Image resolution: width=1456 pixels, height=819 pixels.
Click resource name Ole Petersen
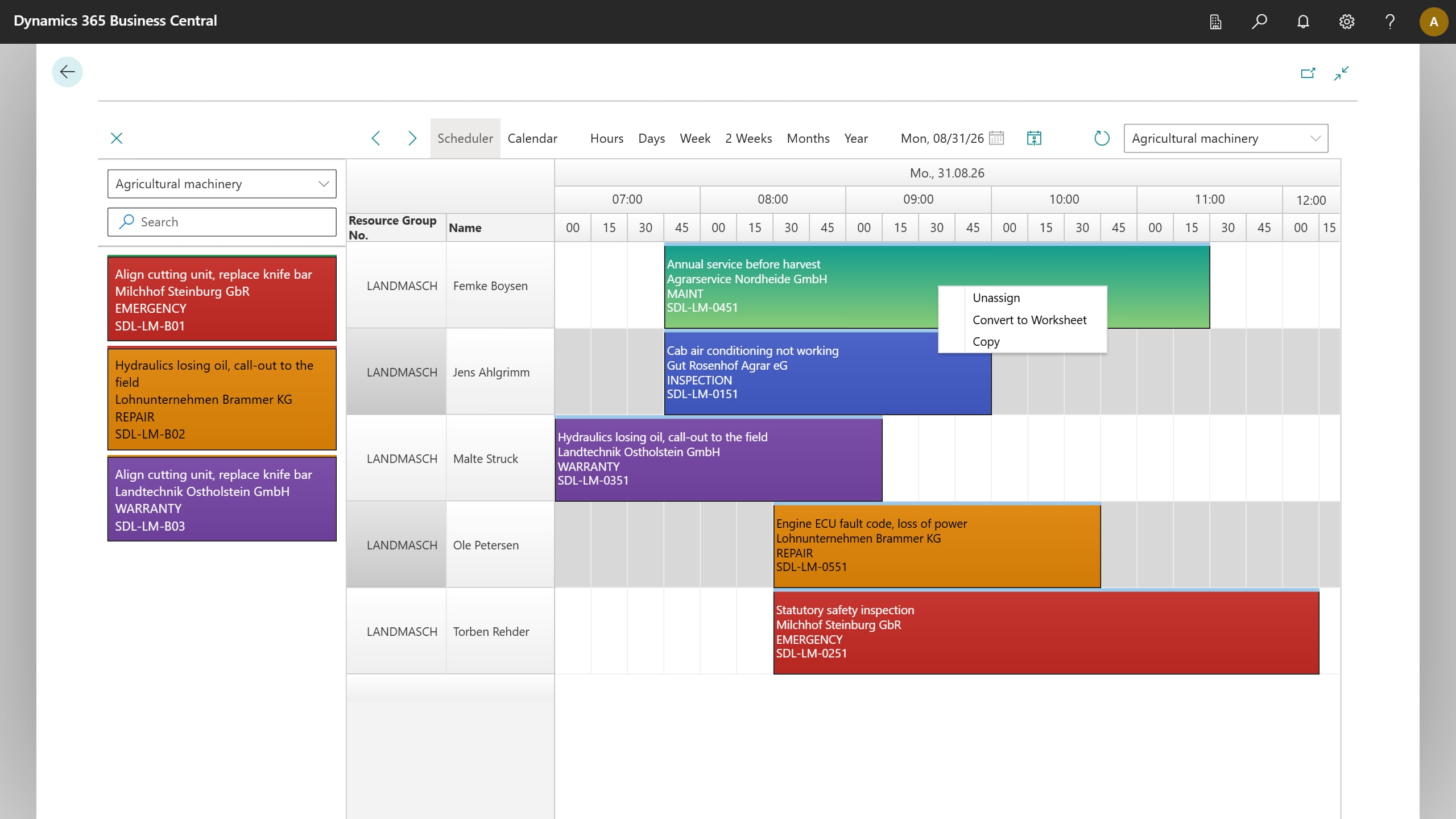[x=486, y=545]
